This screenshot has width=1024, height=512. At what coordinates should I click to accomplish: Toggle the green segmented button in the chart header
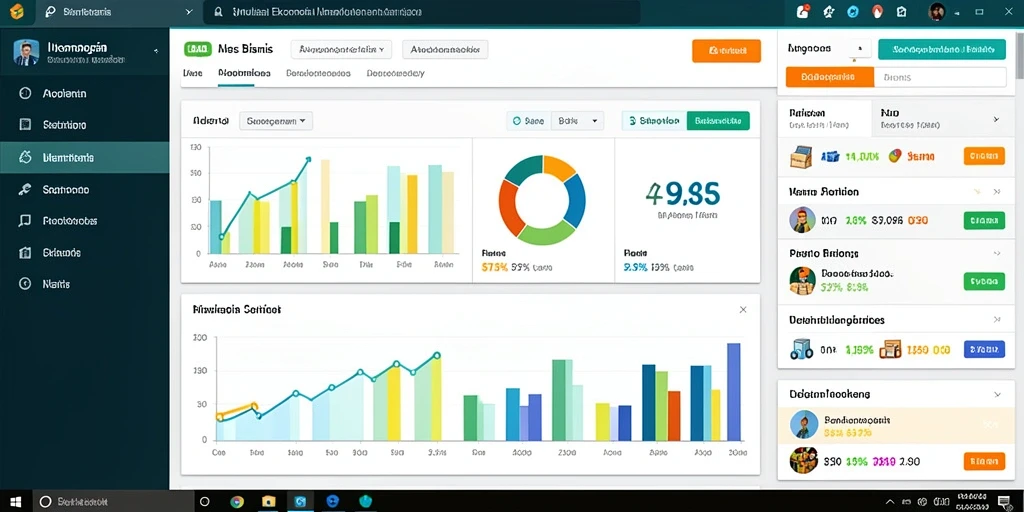[x=718, y=121]
